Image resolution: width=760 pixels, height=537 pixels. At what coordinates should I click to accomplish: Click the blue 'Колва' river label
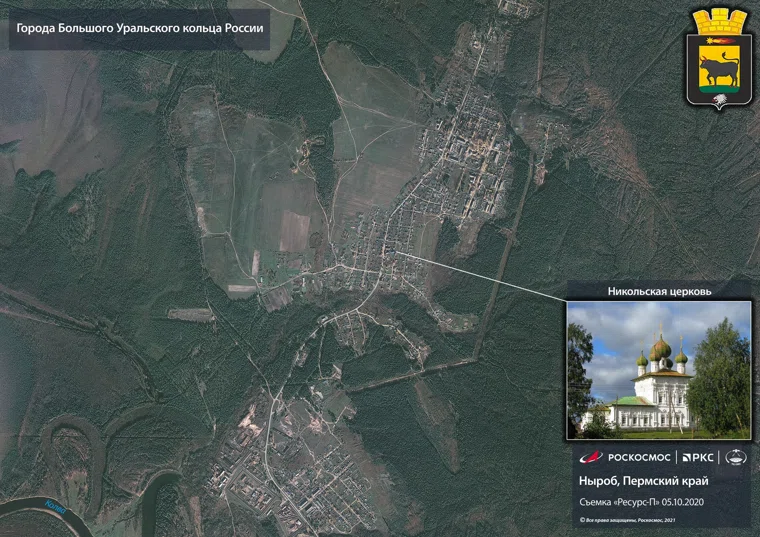[x=53, y=508]
